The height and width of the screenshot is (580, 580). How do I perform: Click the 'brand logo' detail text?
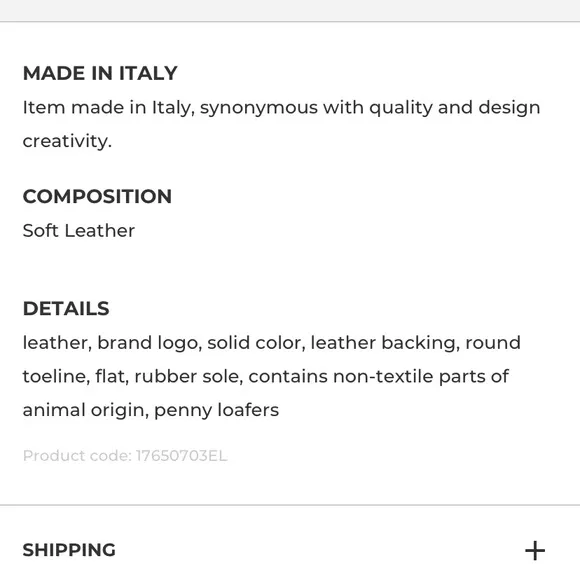coord(149,343)
